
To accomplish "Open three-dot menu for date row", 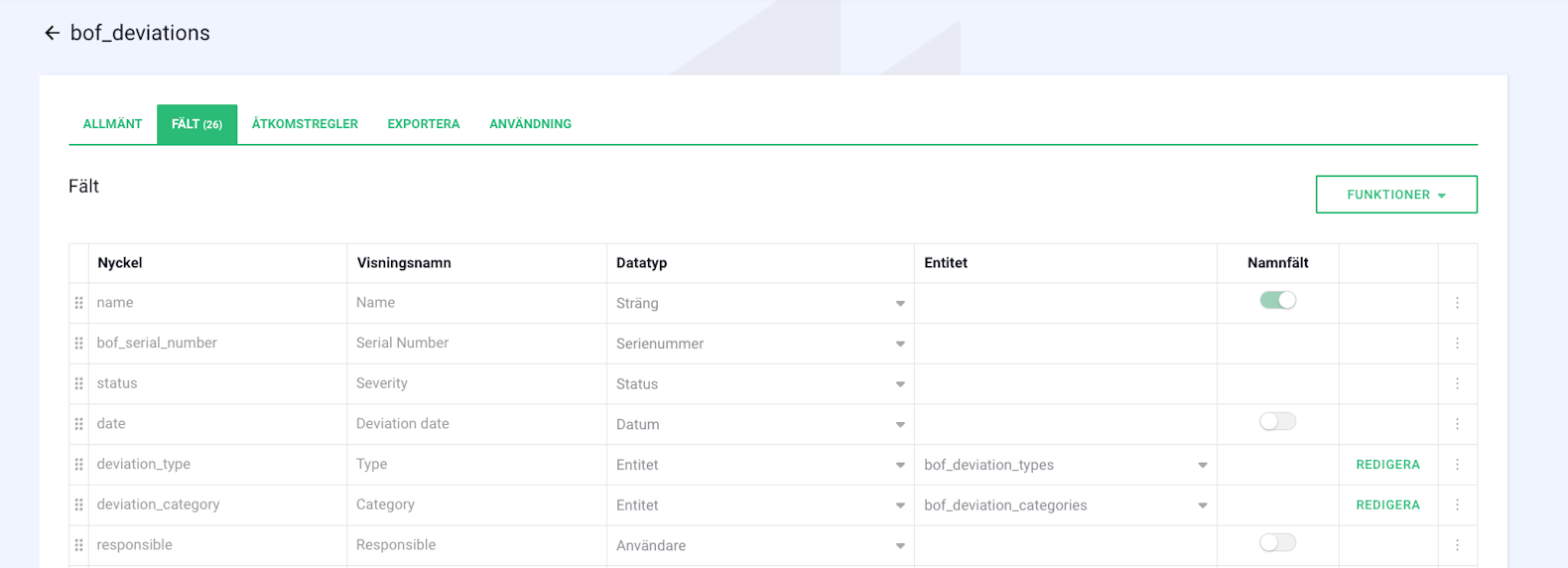I will click(x=1457, y=424).
